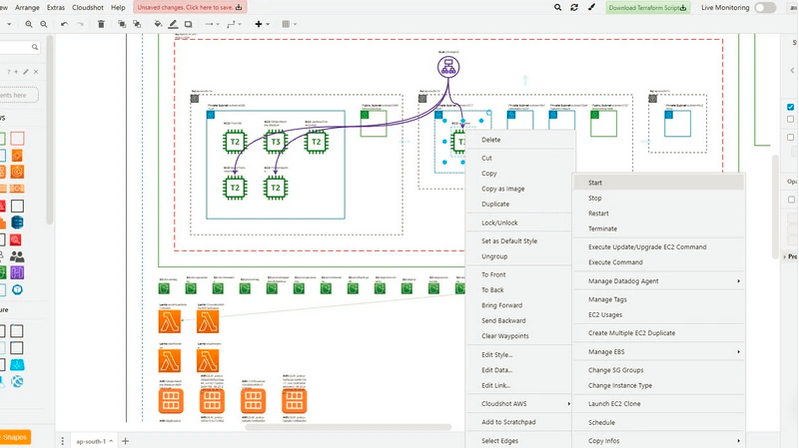Click the refresh sync icon in header
Viewport: 799px width, 448px height.
574,7
